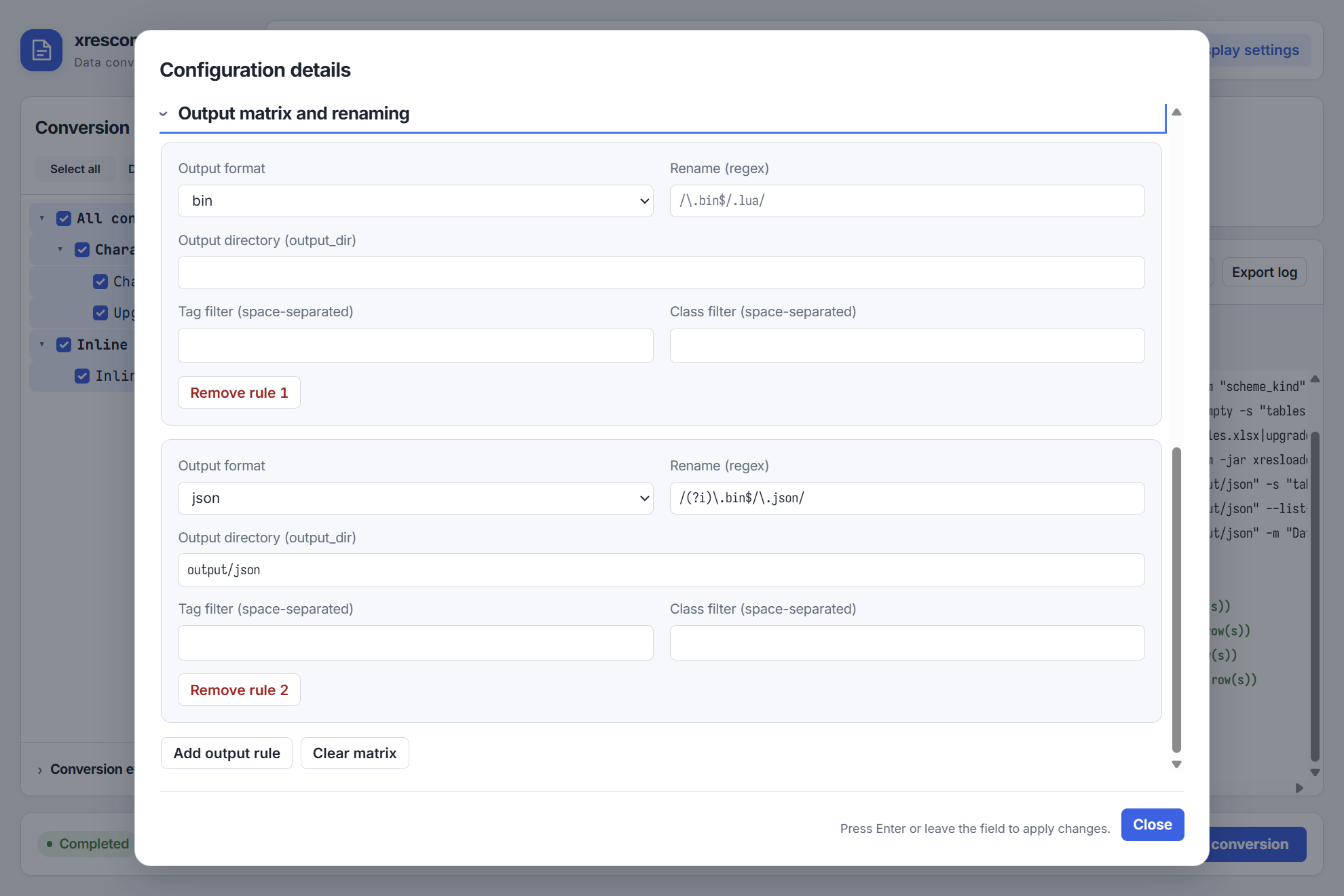Click the xresconv document app icon
This screenshot has height=896, width=1344.
point(41,50)
